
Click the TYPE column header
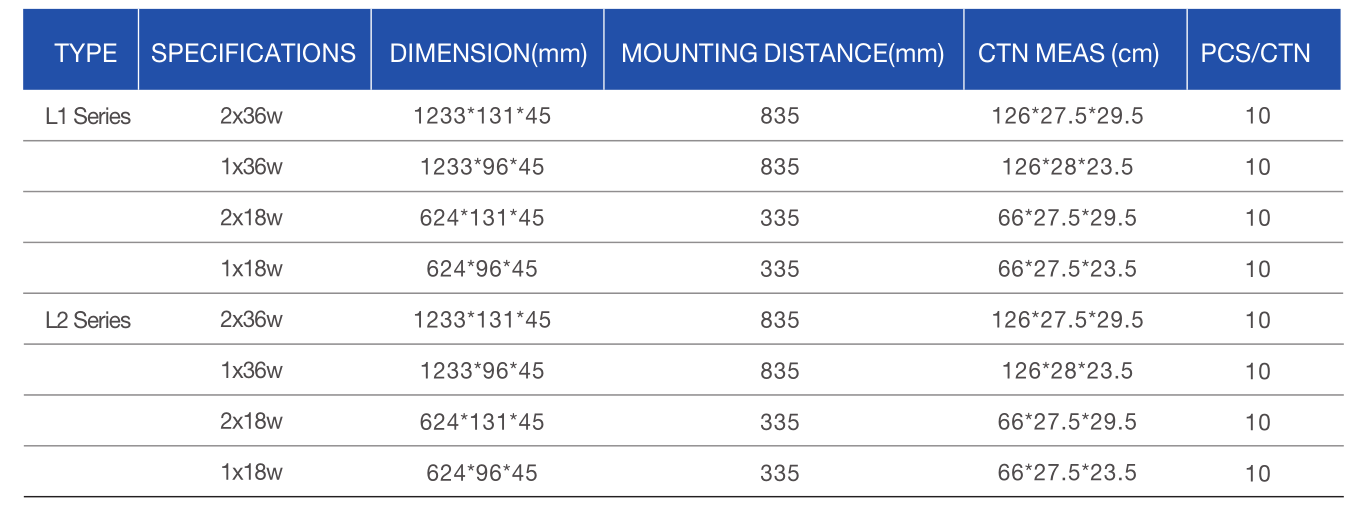(85, 53)
